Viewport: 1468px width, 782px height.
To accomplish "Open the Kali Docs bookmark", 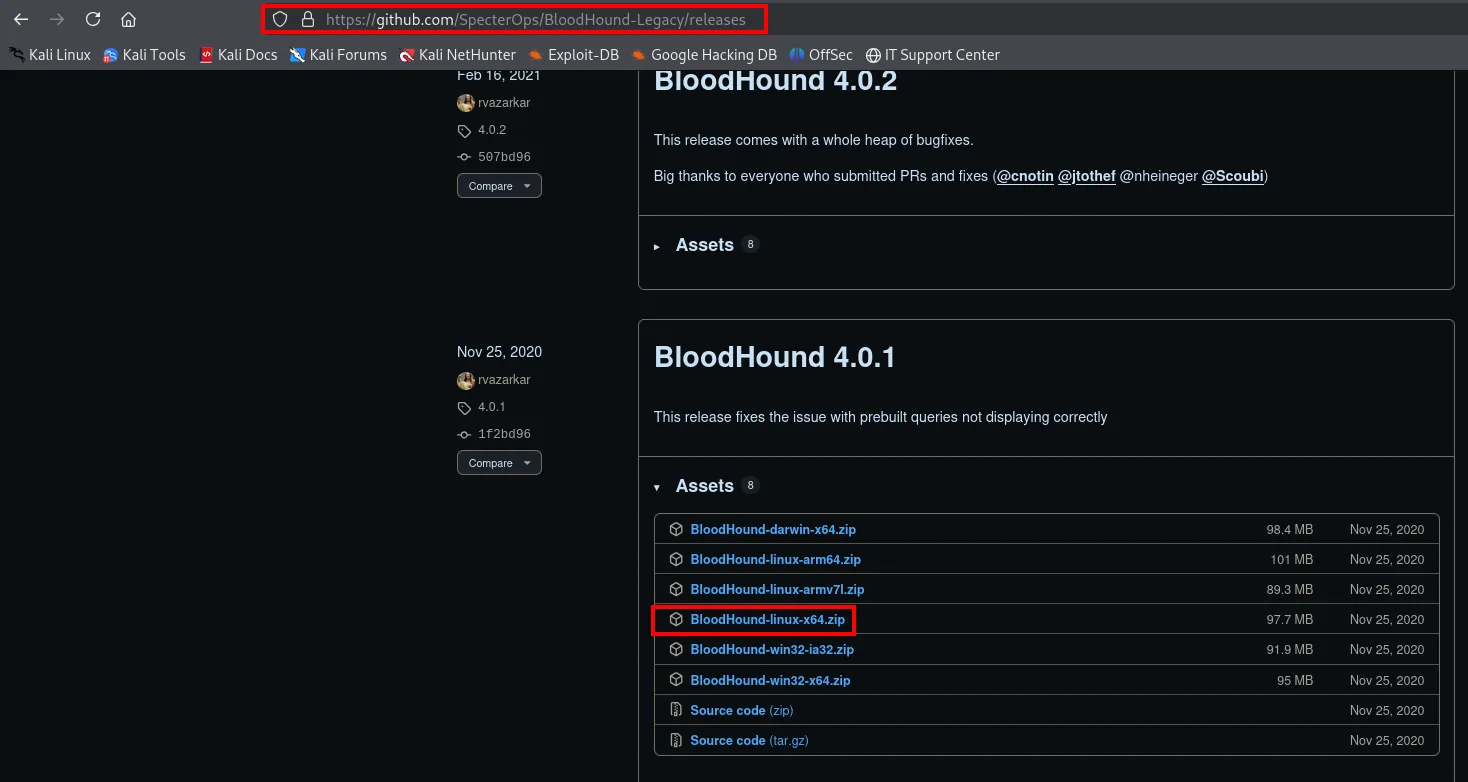I will pos(238,55).
